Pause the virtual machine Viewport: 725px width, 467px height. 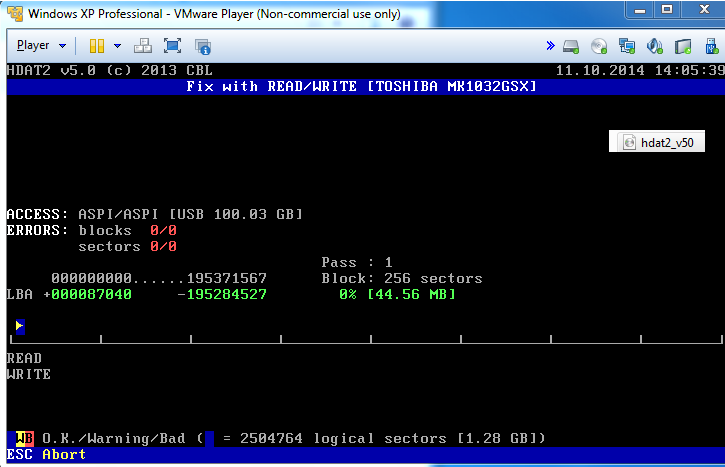click(x=97, y=46)
